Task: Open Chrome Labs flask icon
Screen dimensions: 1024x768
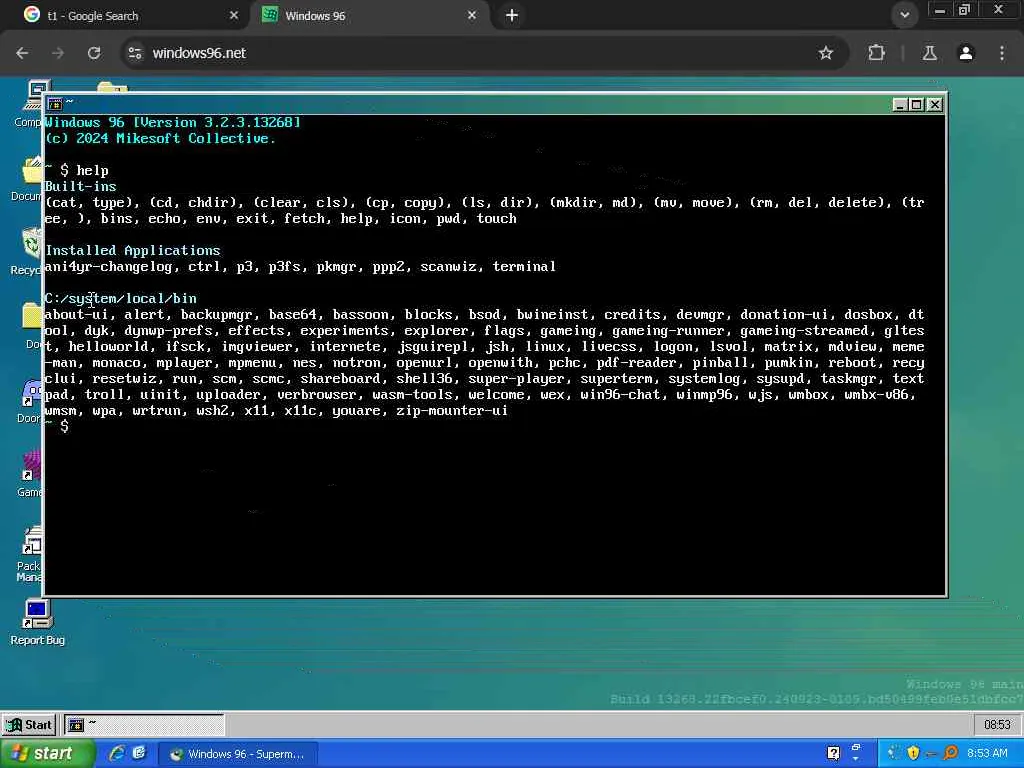Action: [x=929, y=53]
